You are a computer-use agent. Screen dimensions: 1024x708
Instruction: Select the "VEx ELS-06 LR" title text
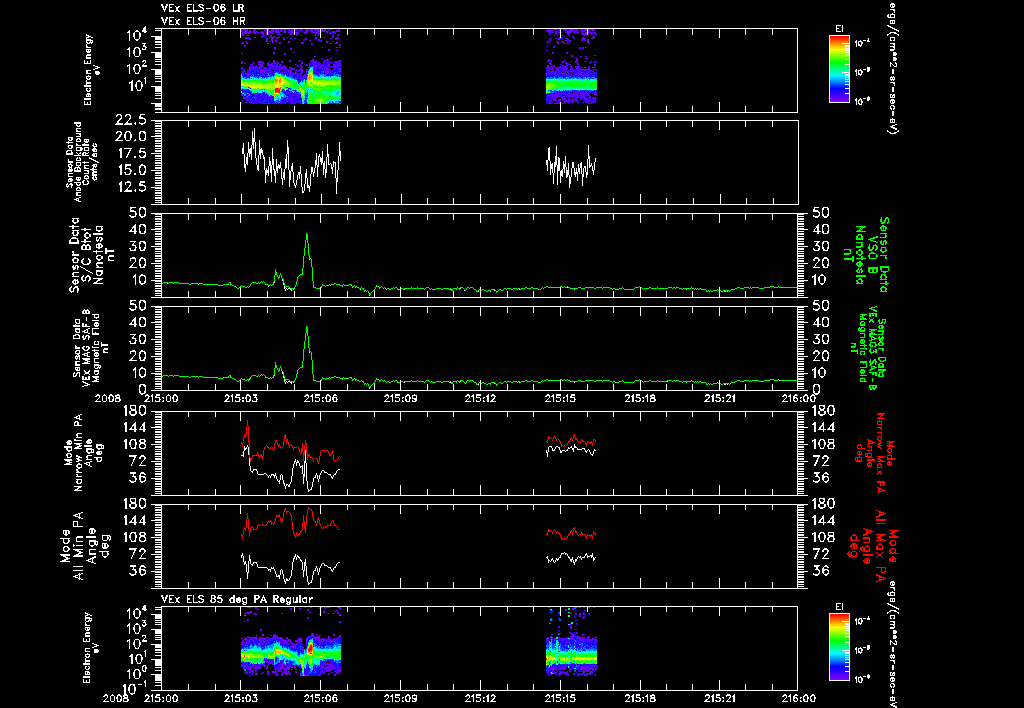tap(203, 8)
